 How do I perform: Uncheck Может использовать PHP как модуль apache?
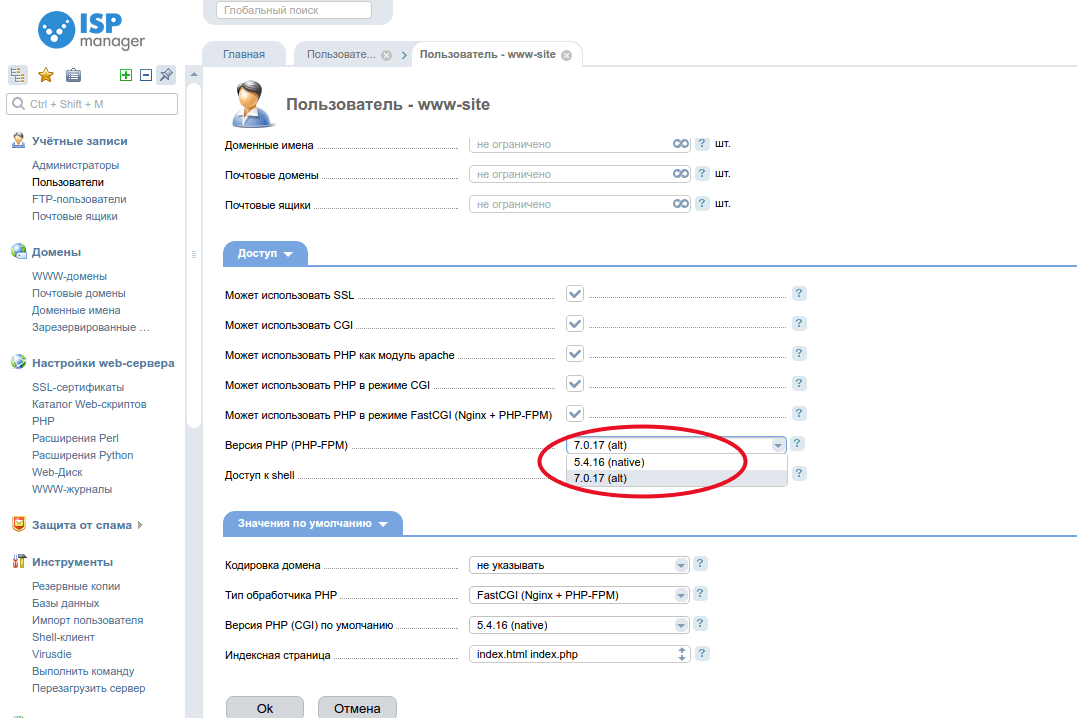point(574,353)
